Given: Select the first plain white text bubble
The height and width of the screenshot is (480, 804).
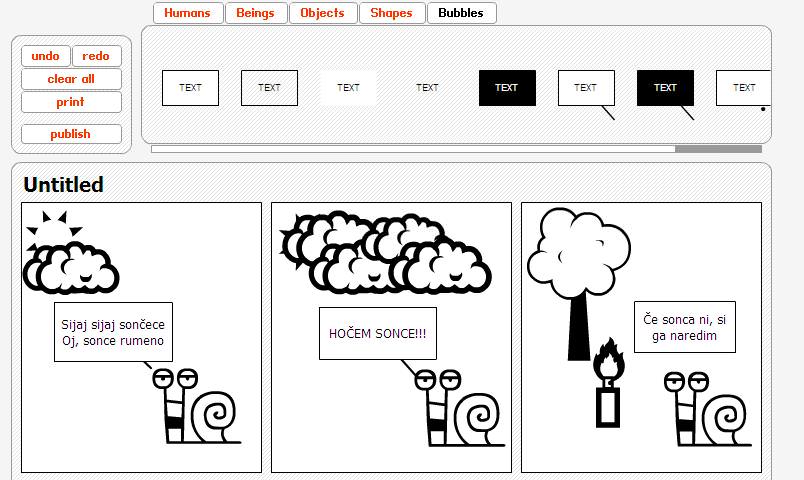Looking at the screenshot, I should coord(190,88).
